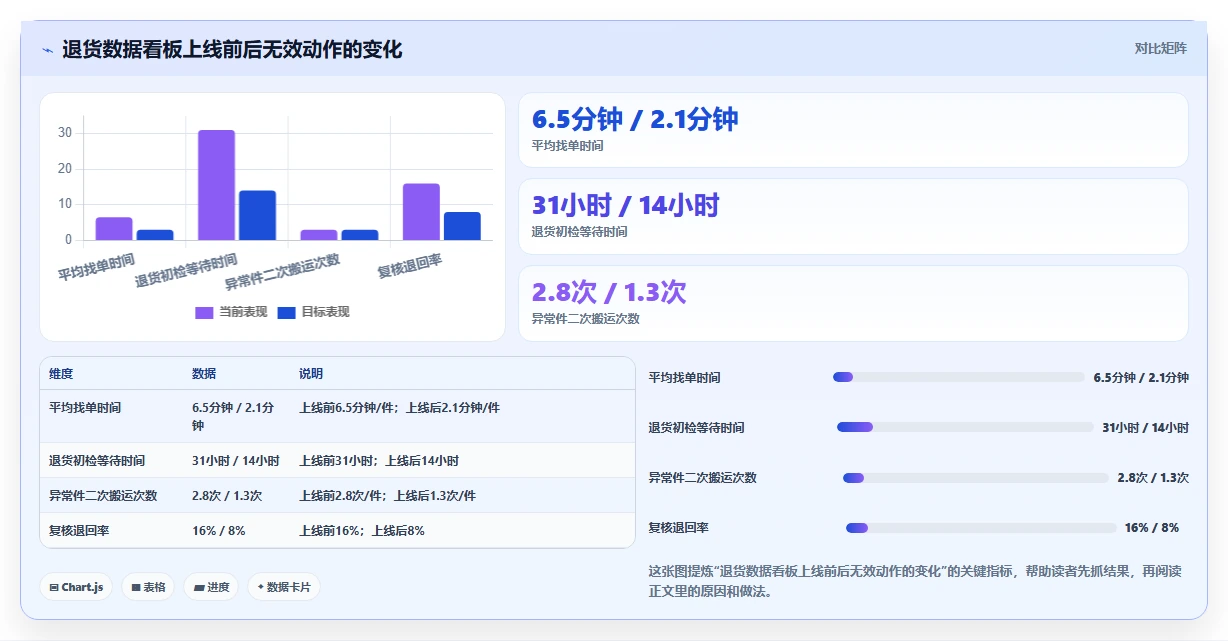This screenshot has height=641, width=1228.
Task: Click the purple 退货初检等待时间 chart bar
Action: pos(216,185)
